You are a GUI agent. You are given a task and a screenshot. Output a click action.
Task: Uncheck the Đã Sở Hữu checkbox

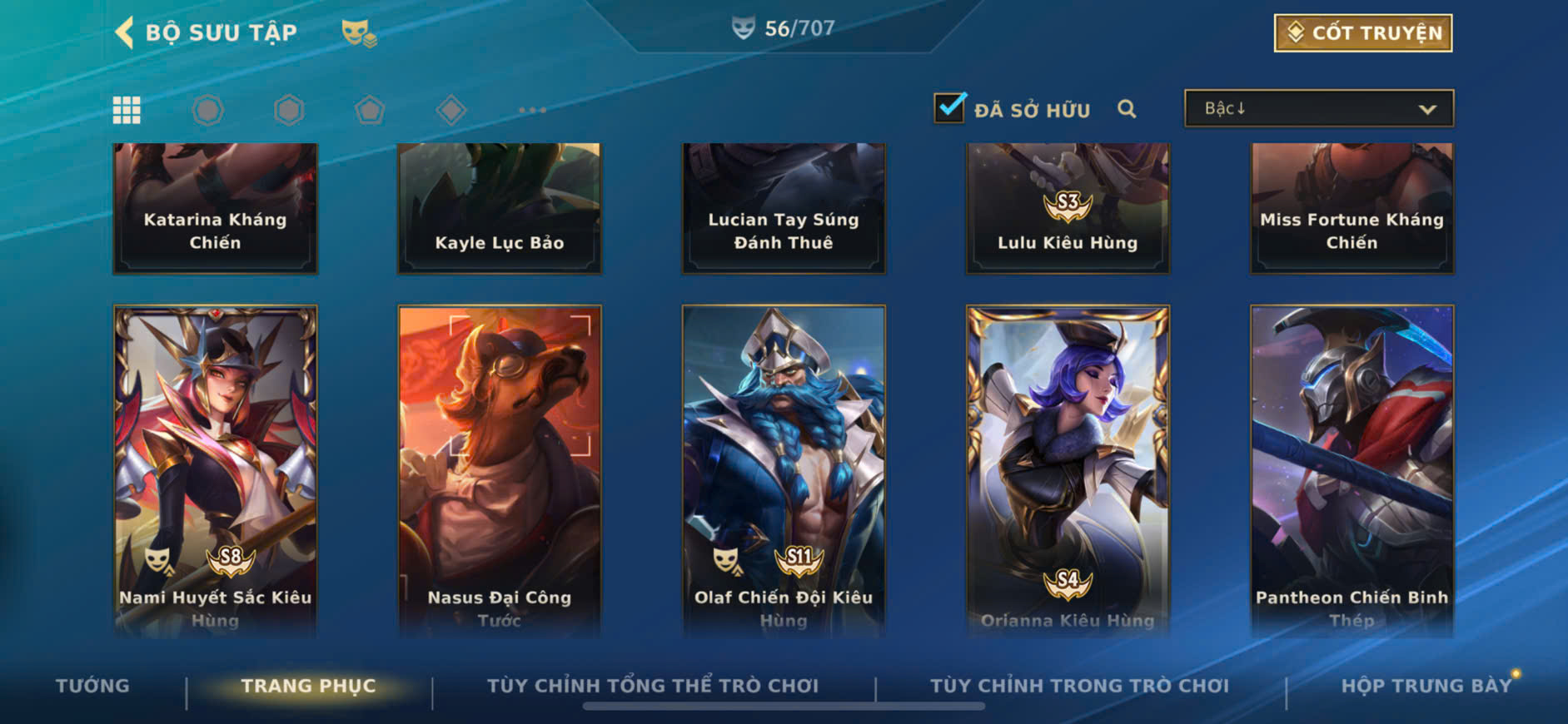[950, 108]
